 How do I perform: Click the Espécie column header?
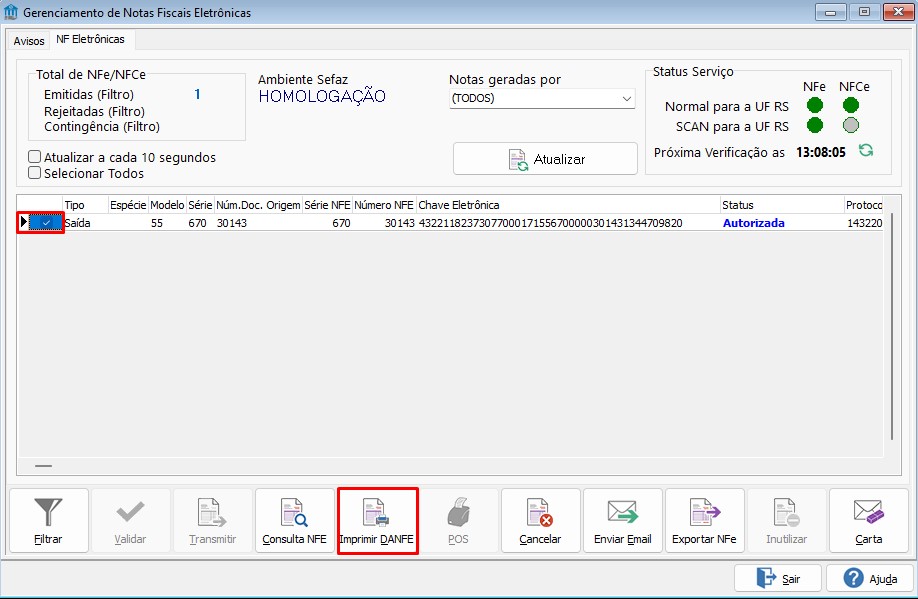point(128,205)
